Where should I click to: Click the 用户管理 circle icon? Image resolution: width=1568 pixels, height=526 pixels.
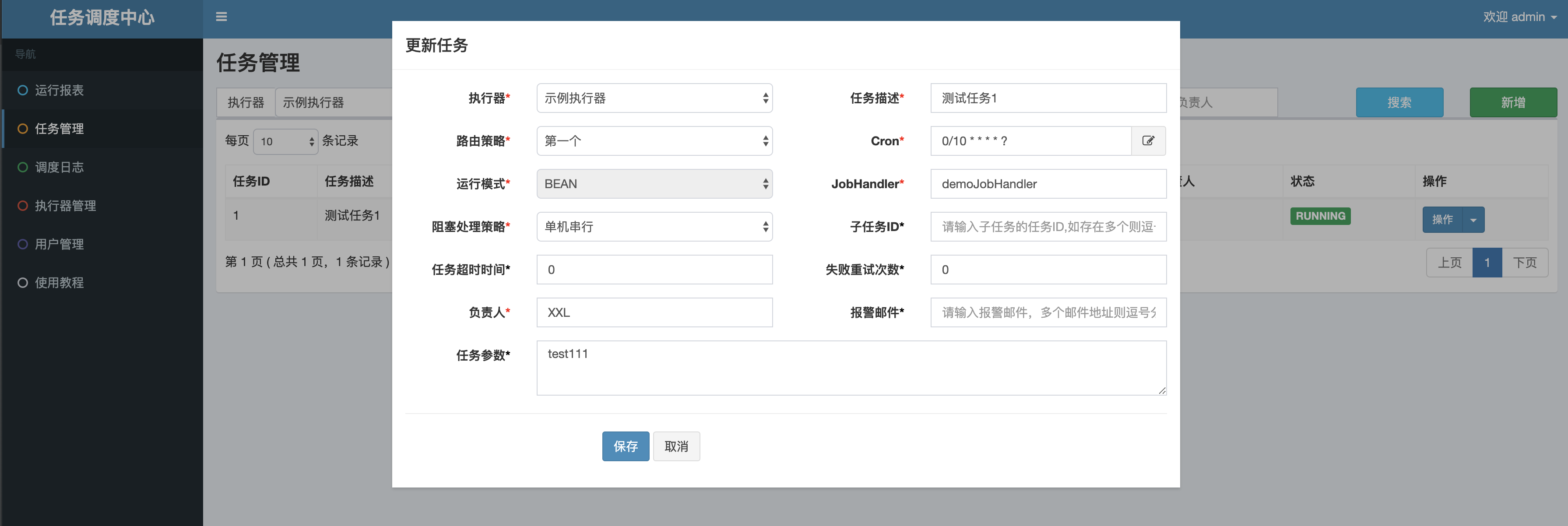click(x=22, y=244)
